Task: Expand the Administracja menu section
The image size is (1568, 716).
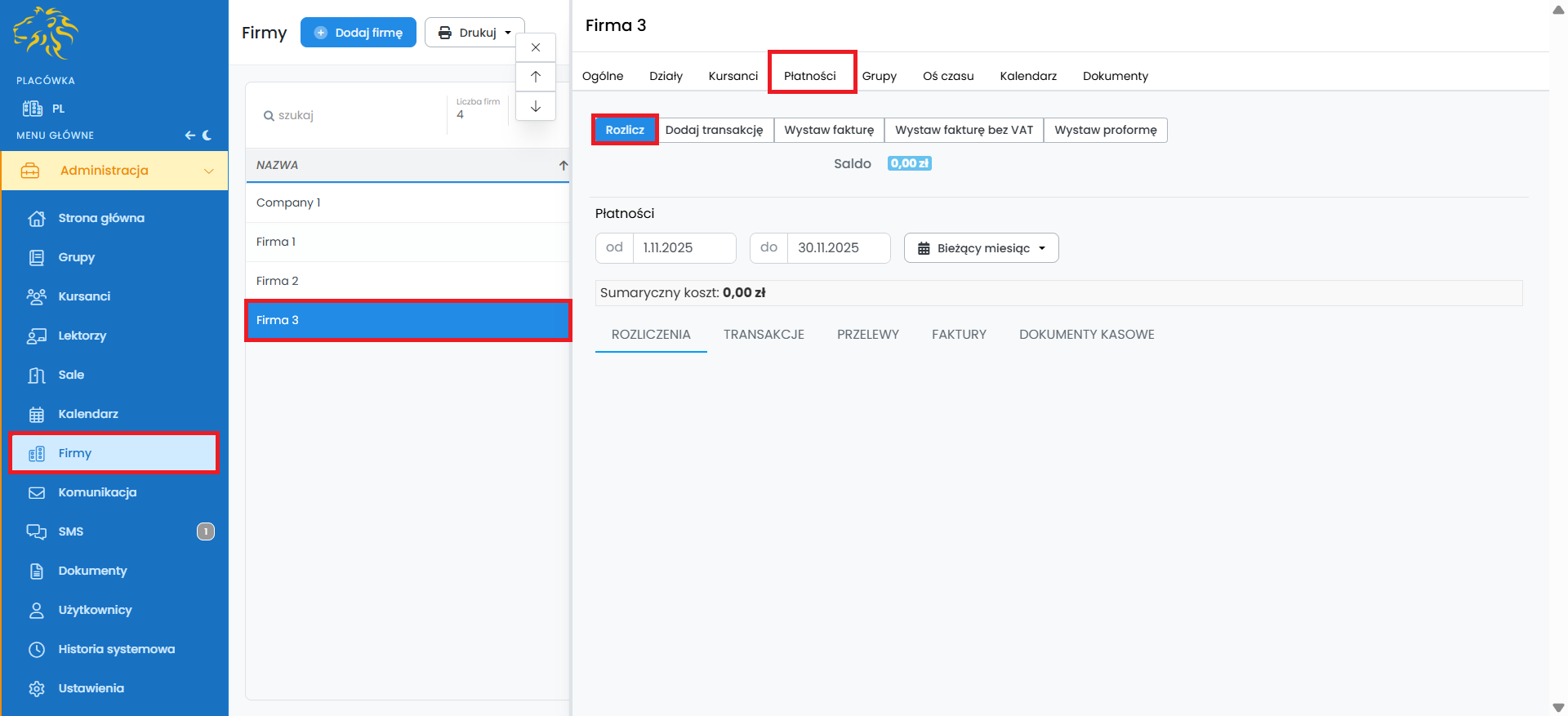Action: [x=114, y=171]
